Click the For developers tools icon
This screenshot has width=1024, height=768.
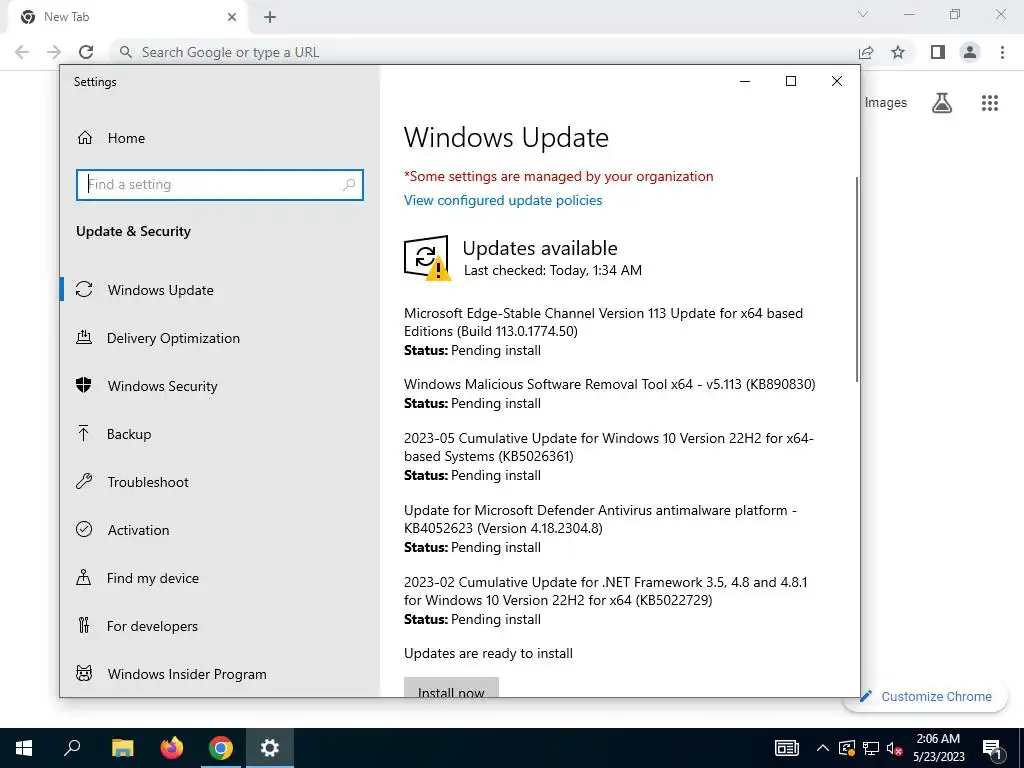pos(84,626)
